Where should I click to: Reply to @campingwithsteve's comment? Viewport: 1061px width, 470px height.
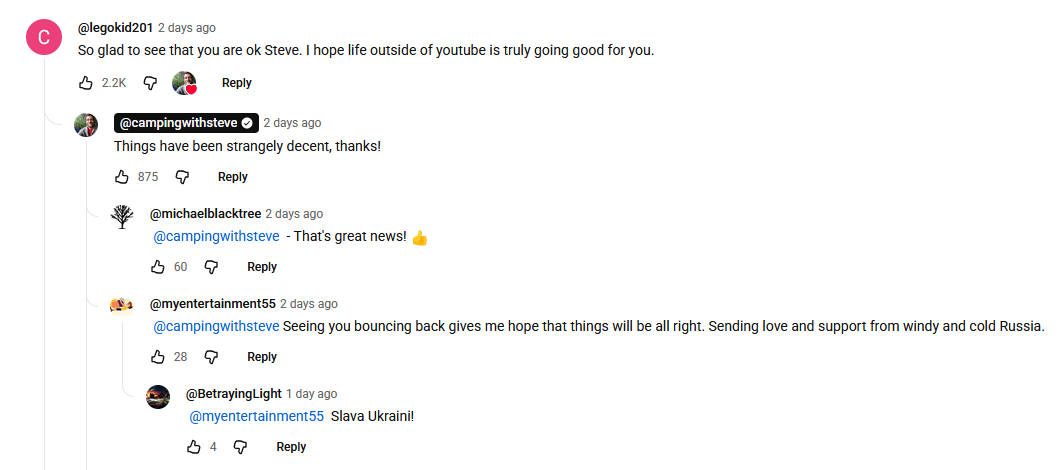[233, 177]
